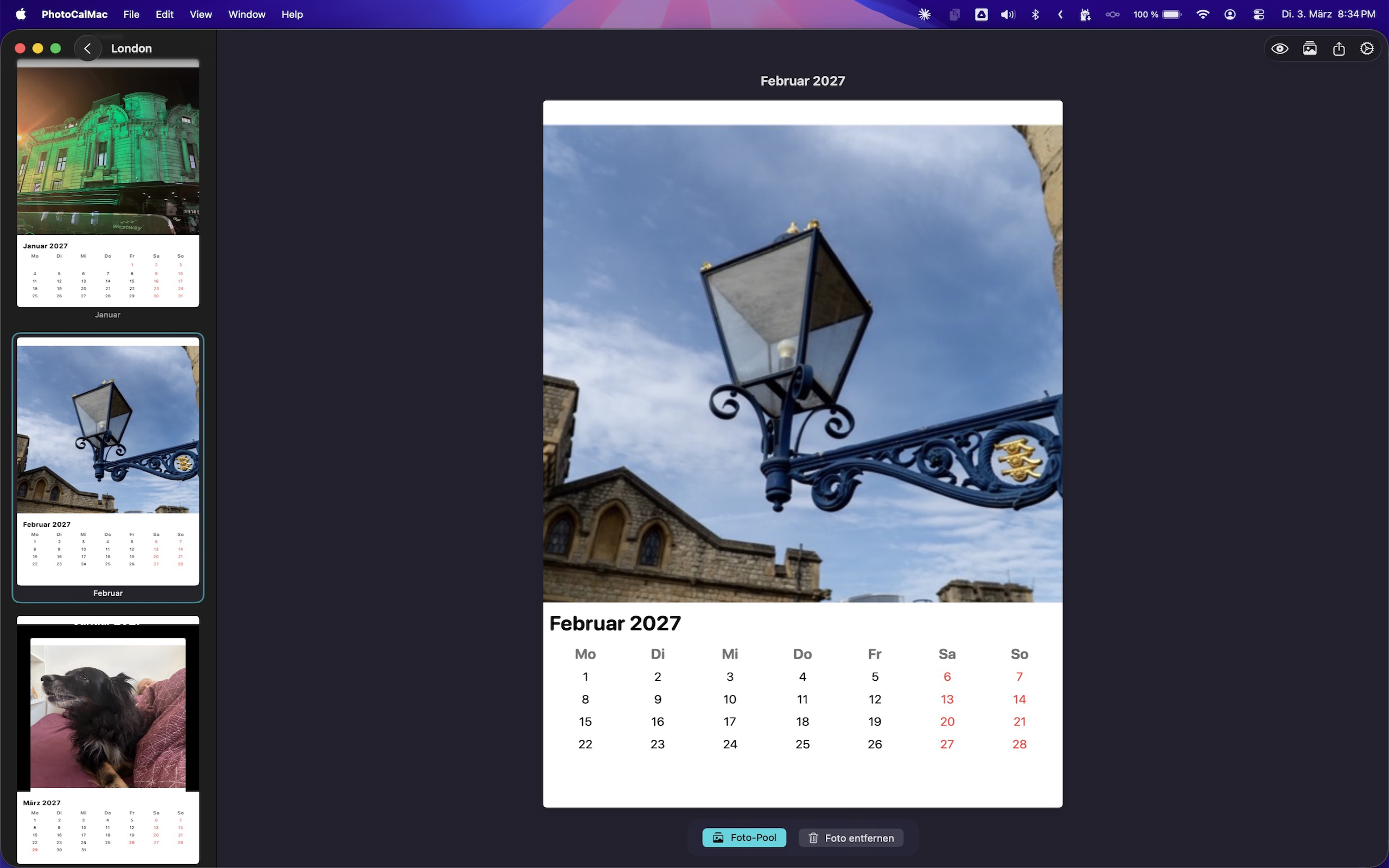Click Foto entfernen to remove photo

[x=851, y=838]
